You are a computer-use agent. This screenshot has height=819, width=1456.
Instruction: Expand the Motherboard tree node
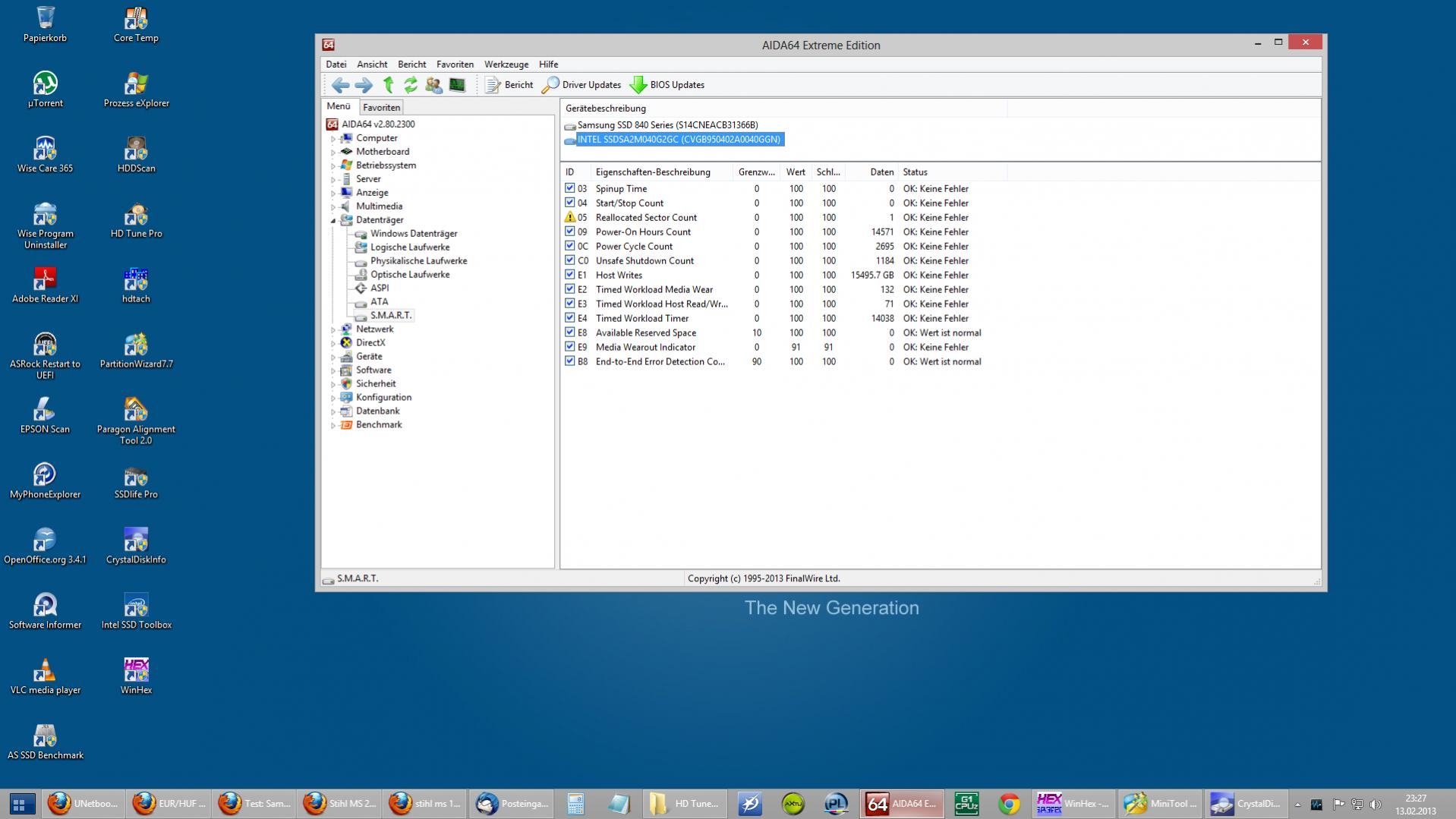tap(332, 153)
